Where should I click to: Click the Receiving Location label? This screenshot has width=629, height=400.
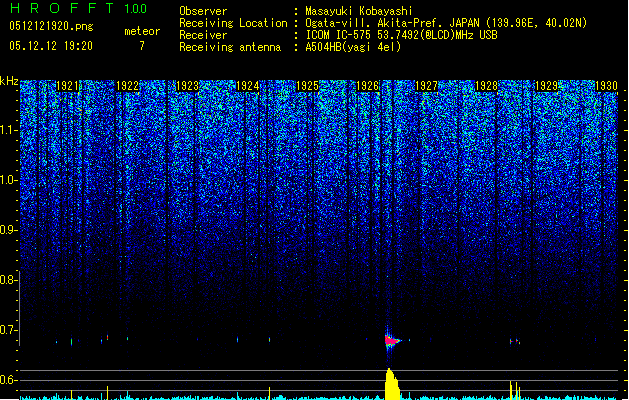click(x=233, y=23)
